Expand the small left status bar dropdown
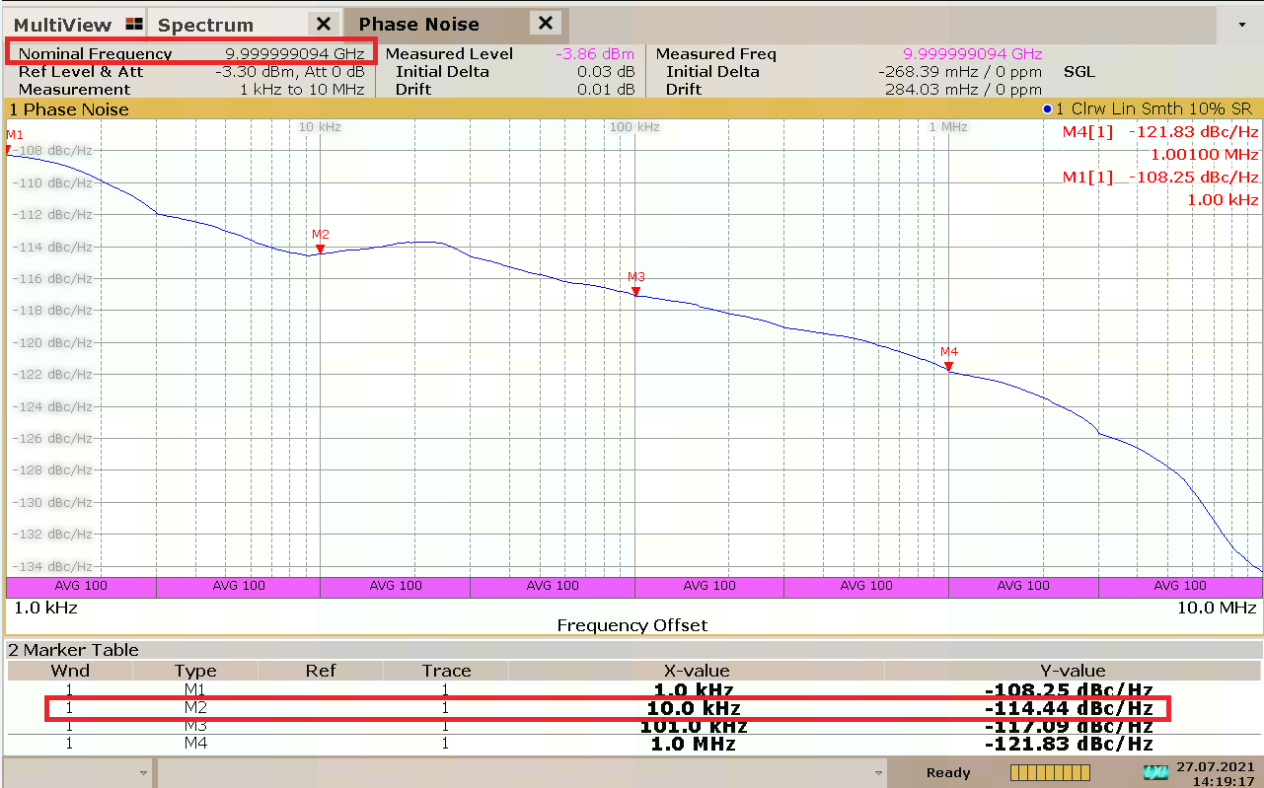 click(x=144, y=773)
